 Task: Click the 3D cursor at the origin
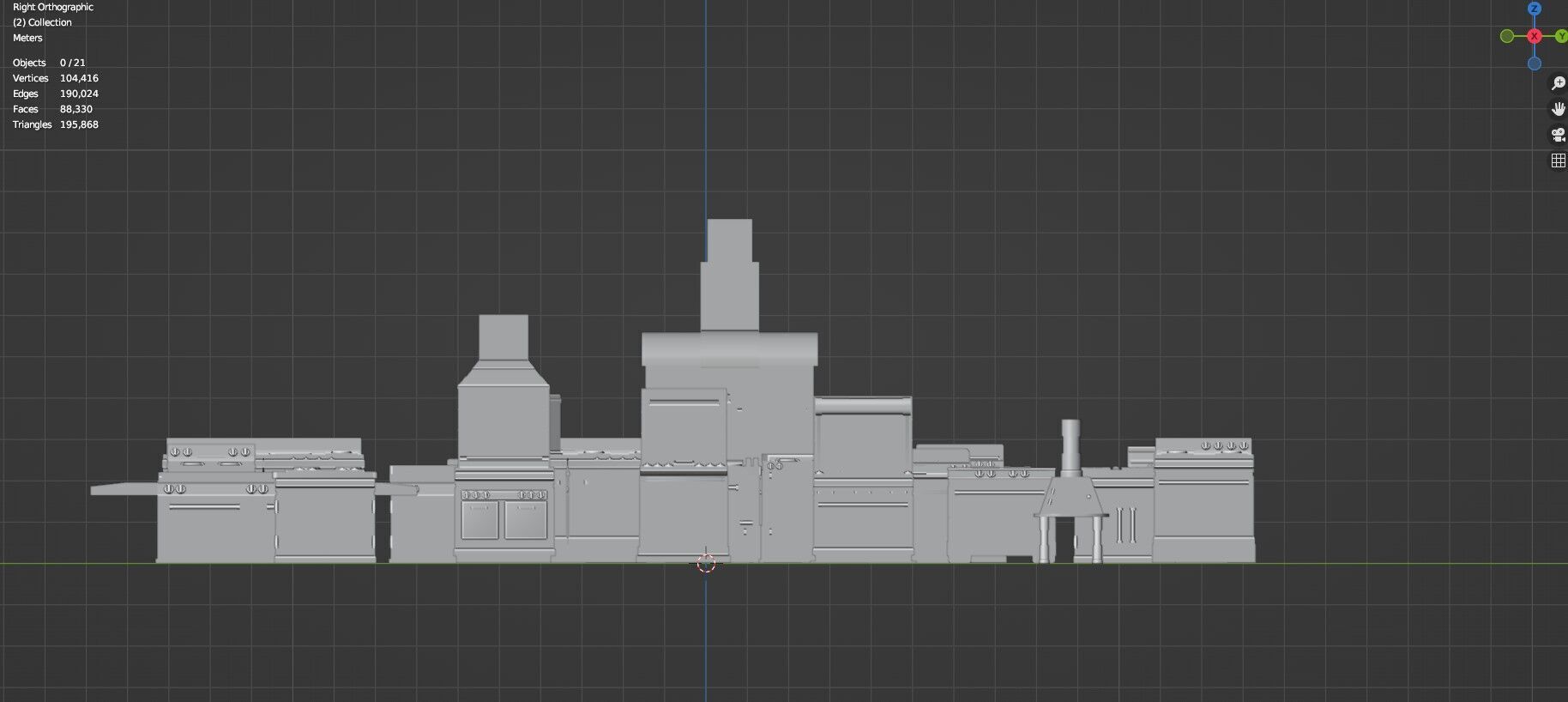(706, 564)
